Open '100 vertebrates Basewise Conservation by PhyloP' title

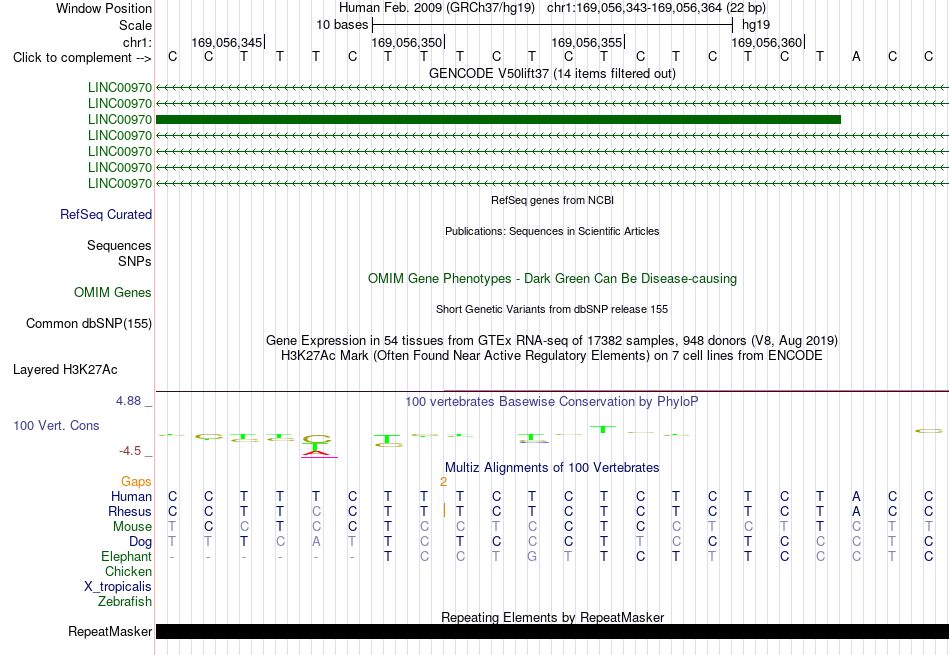pyautogui.click(x=552, y=402)
